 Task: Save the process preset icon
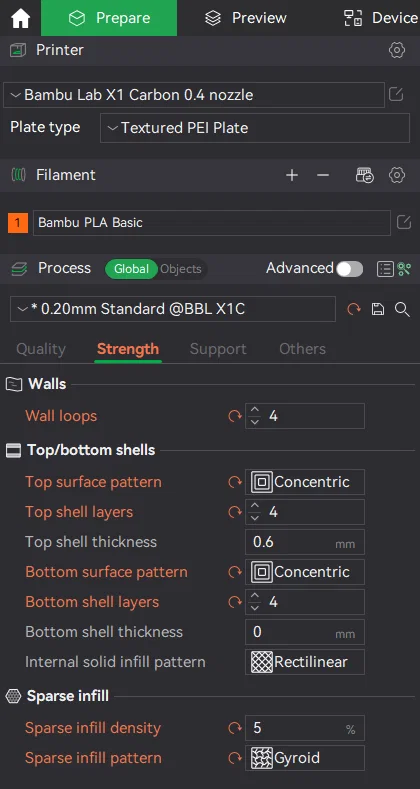click(378, 309)
